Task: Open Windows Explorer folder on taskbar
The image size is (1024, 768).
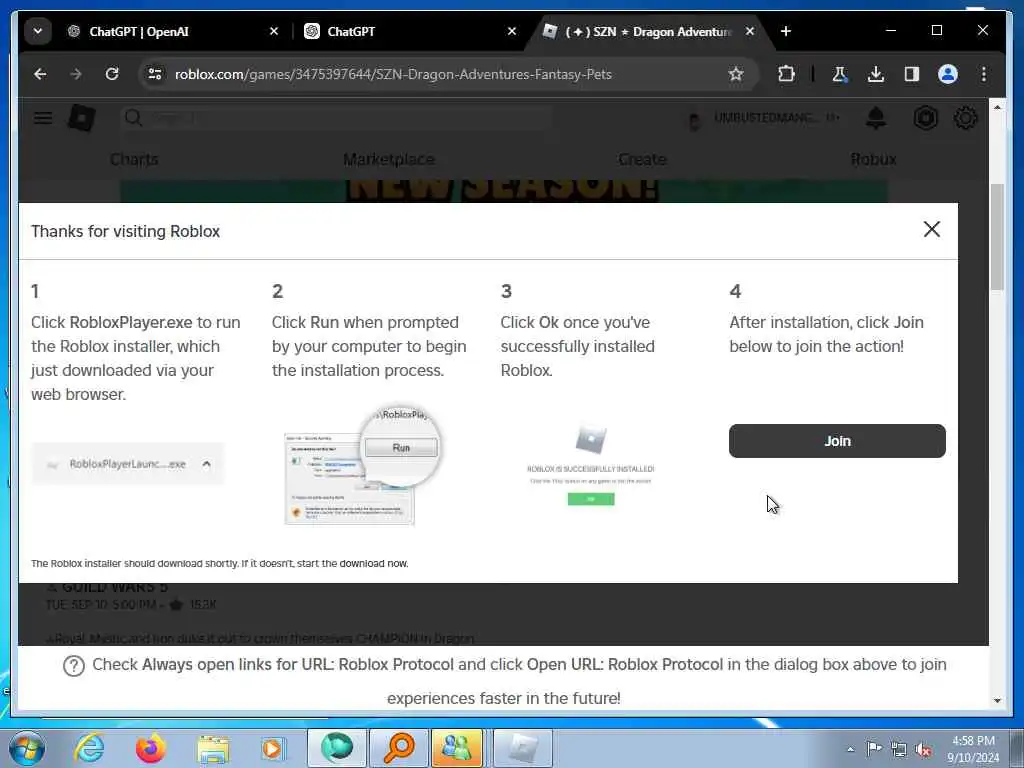Action: pos(213,748)
